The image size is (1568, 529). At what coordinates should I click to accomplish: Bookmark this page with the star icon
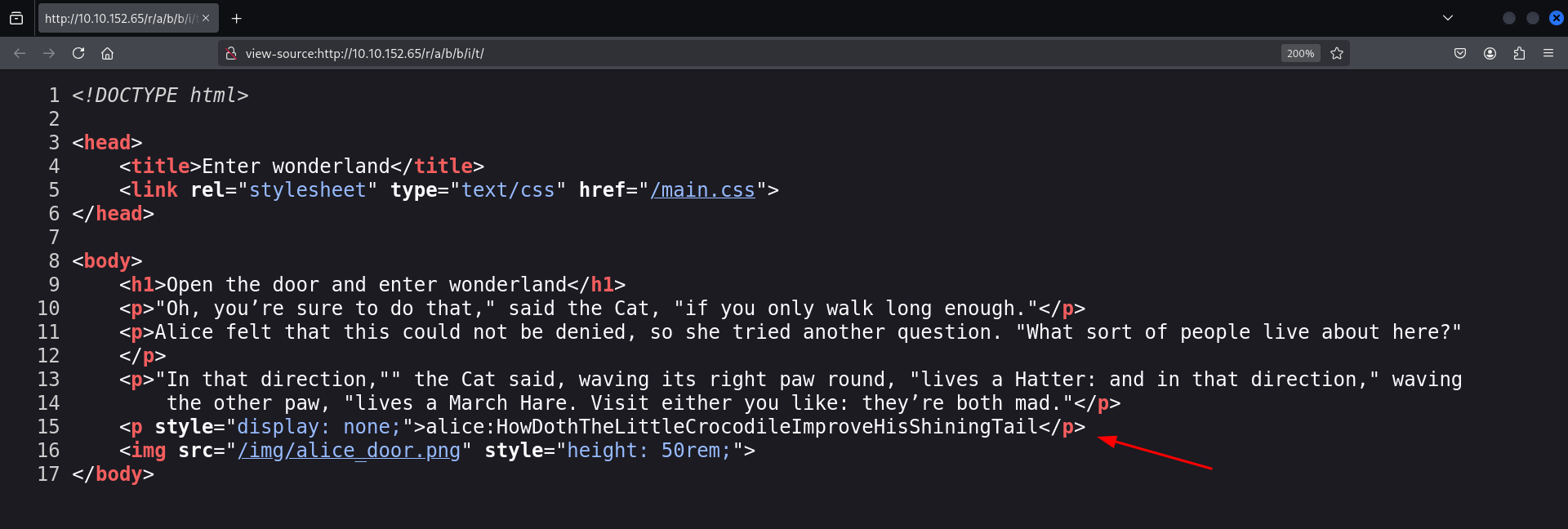coord(1337,53)
